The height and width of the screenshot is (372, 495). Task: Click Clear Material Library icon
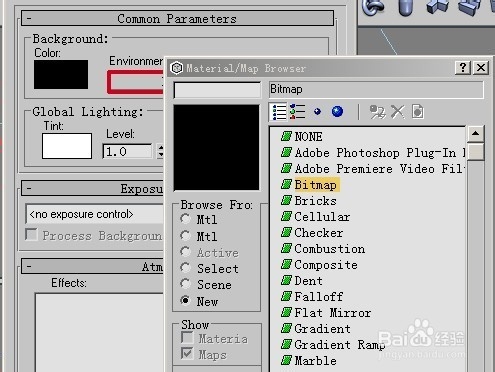[x=418, y=112]
